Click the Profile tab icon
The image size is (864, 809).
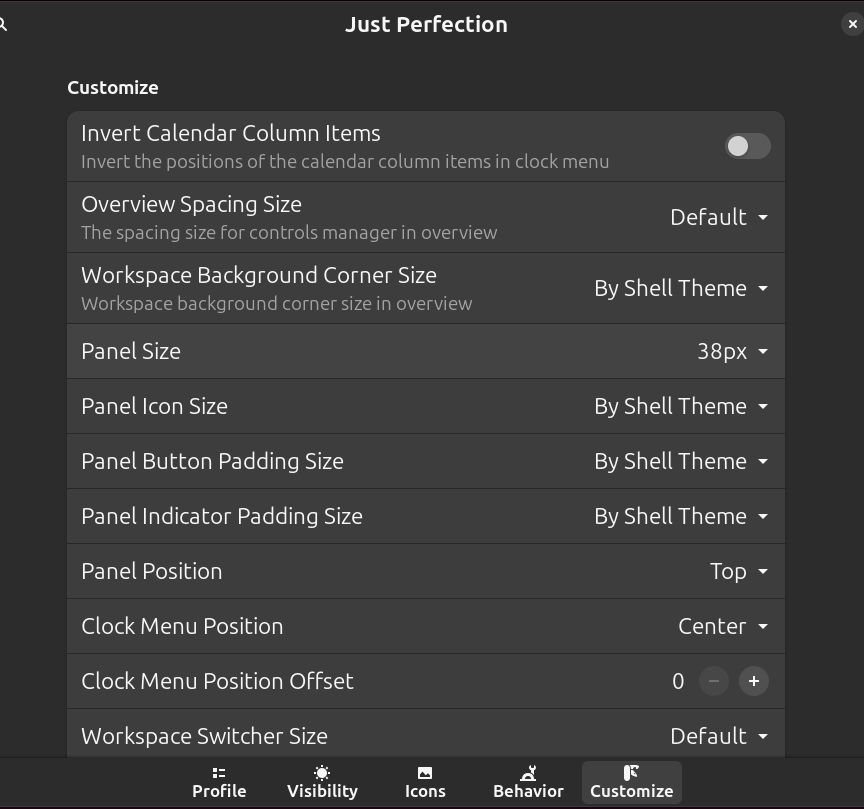[219, 773]
